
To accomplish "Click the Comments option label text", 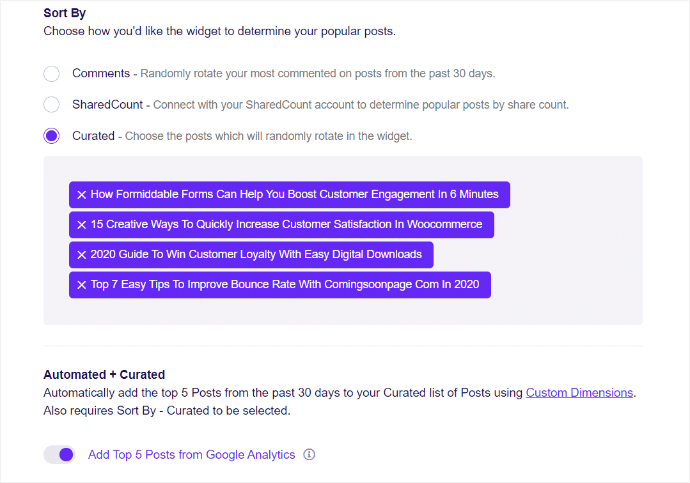I will coord(101,73).
